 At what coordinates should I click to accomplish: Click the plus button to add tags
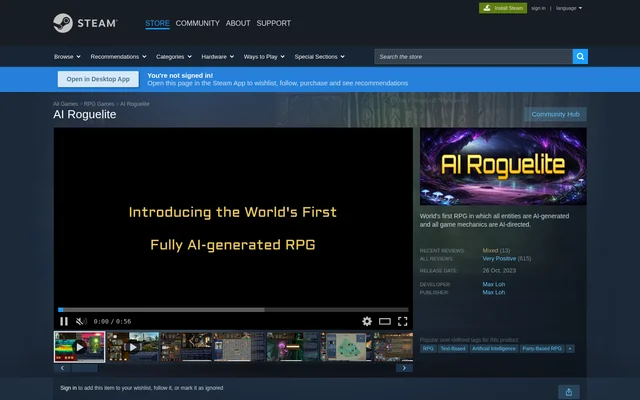click(x=570, y=349)
